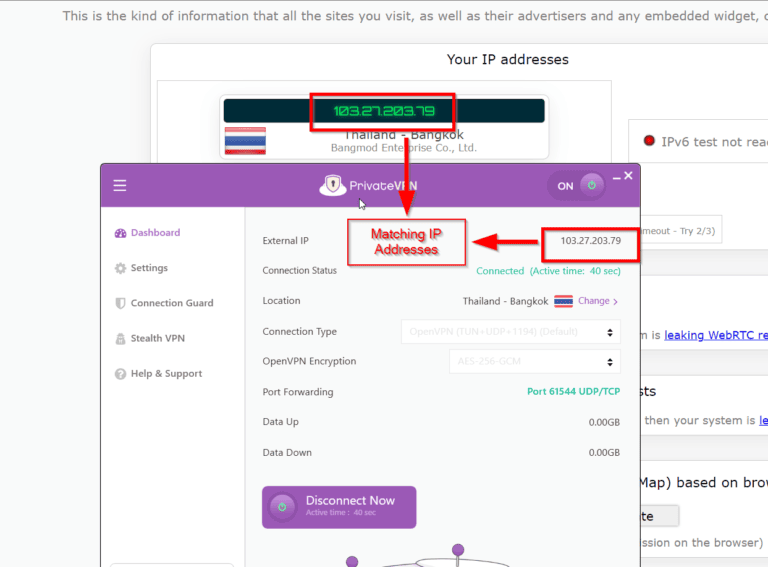768x567 pixels.
Task: Click the power icon on Disconnect Now
Action: pyautogui.click(x=282, y=507)
